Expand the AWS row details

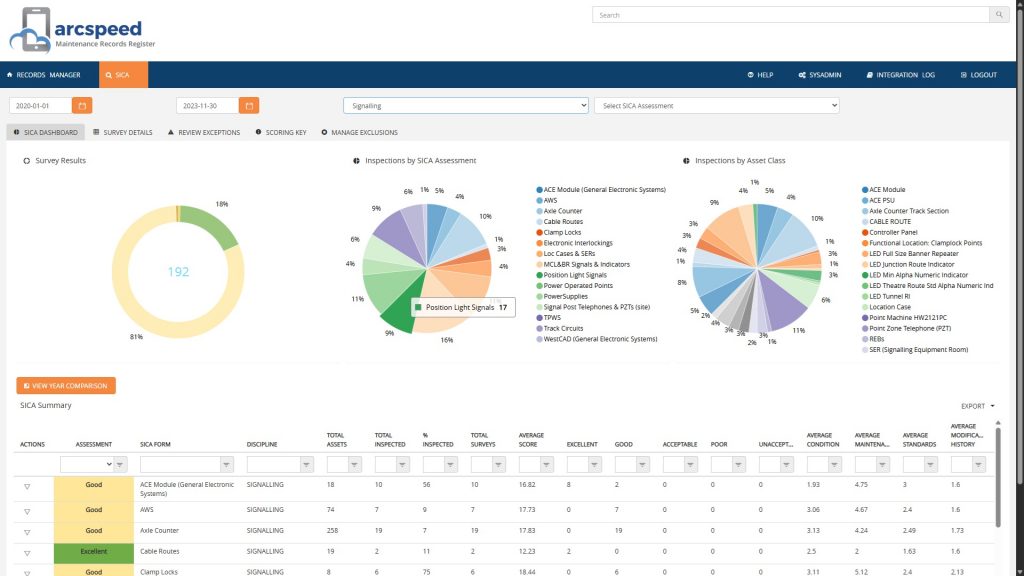coord(27,508)
